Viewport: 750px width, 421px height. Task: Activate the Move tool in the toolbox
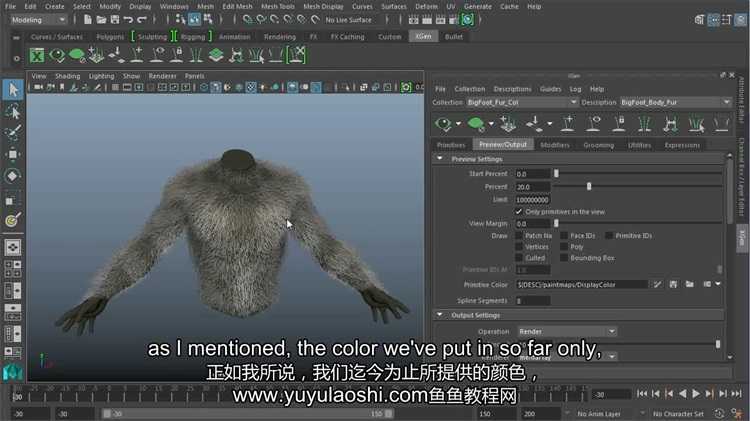[x=13, y=154]
